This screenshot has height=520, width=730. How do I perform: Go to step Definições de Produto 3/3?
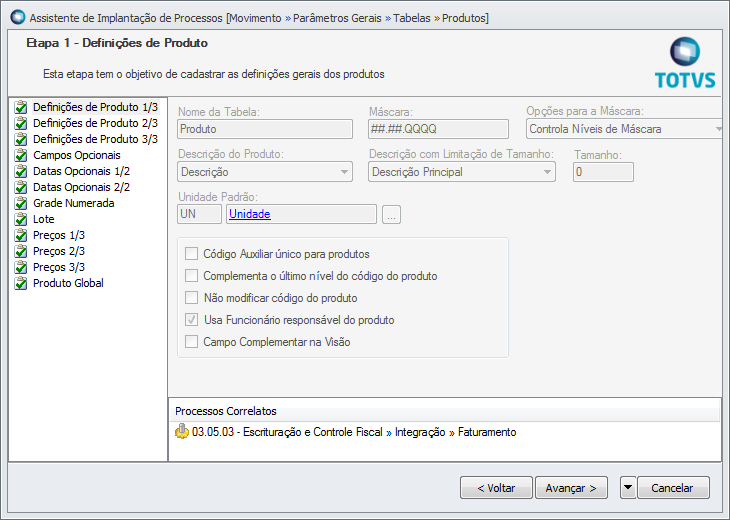click(x=95, y=139)
